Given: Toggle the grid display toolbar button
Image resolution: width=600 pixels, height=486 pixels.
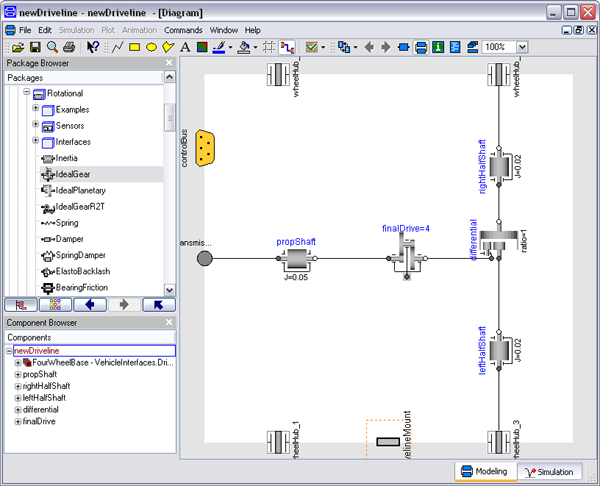Looking at the screenshot, I should (x=269, y=47).
